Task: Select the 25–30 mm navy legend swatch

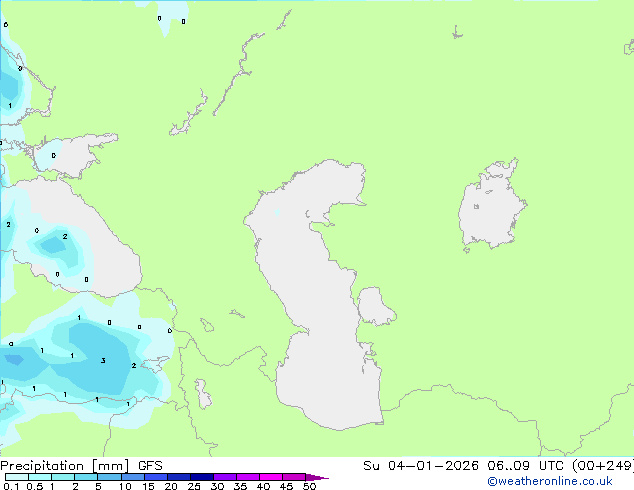Action: coord(202,477)
